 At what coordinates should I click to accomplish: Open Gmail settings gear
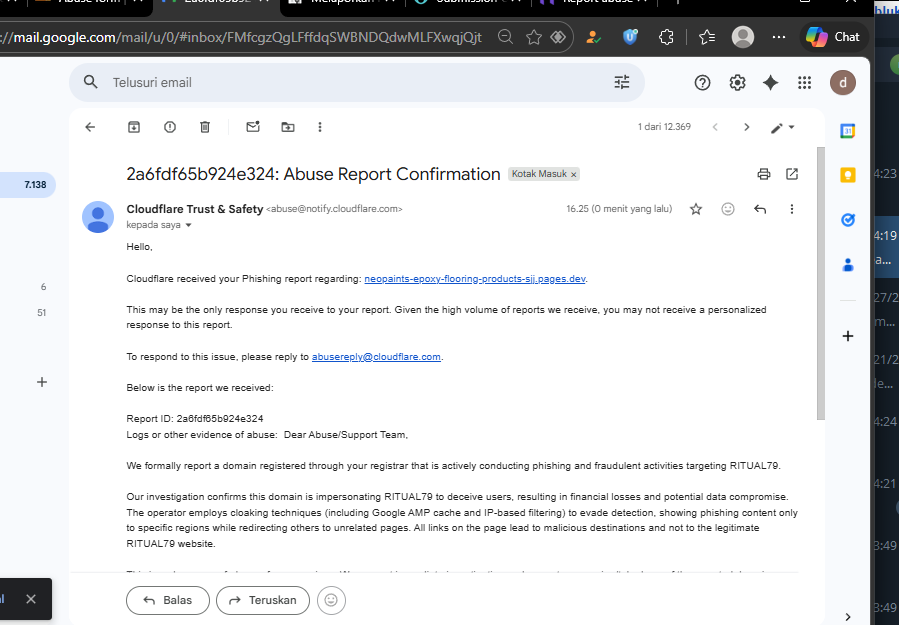click(x=737, y=83)
